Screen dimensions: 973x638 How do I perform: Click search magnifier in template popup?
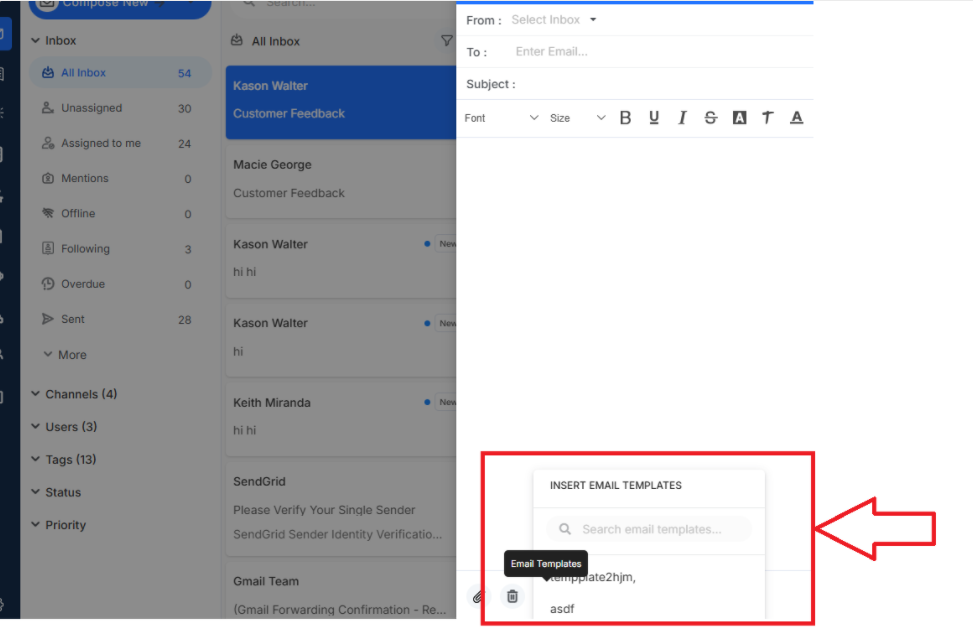[565, 529]
